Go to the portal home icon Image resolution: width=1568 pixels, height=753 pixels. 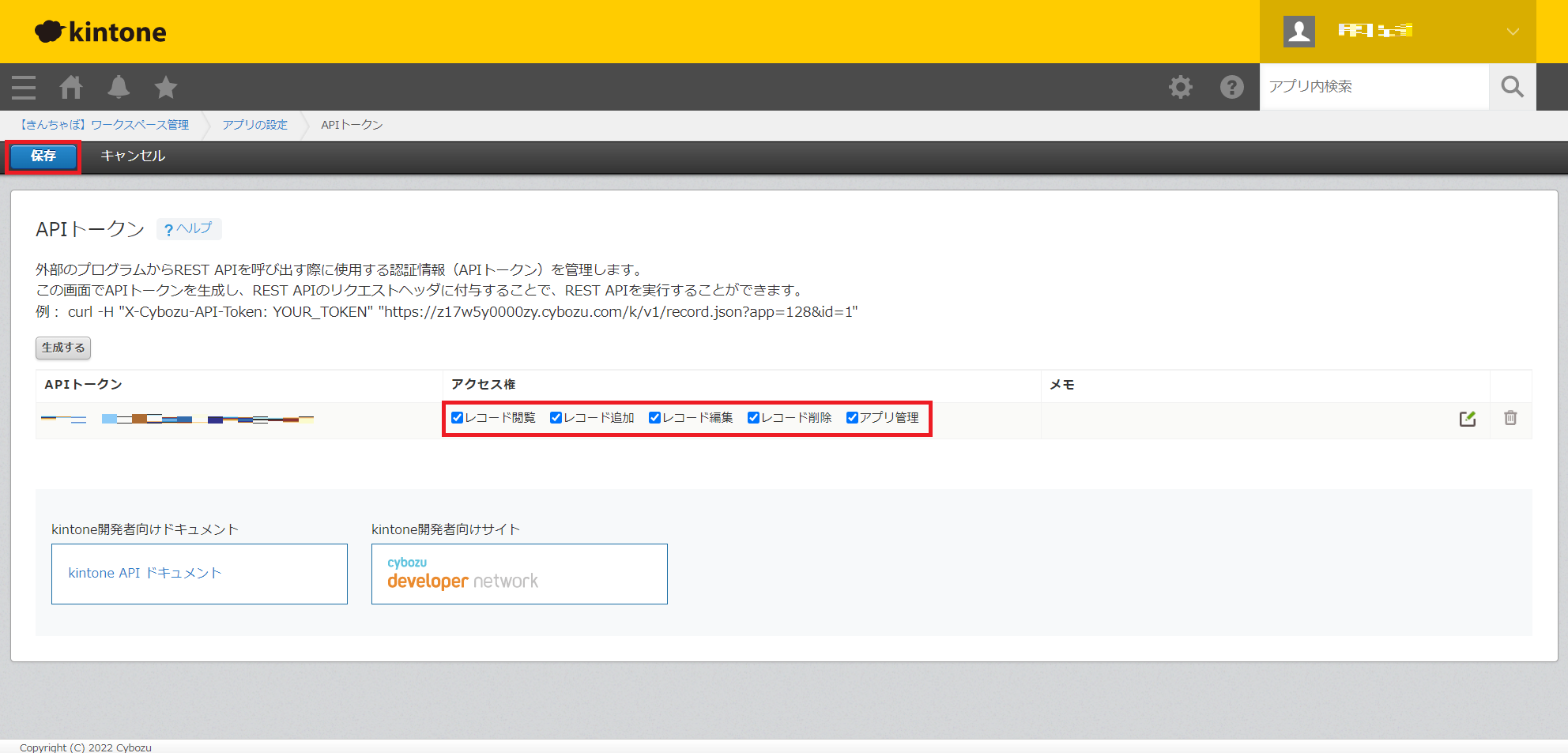click(71, 87)
